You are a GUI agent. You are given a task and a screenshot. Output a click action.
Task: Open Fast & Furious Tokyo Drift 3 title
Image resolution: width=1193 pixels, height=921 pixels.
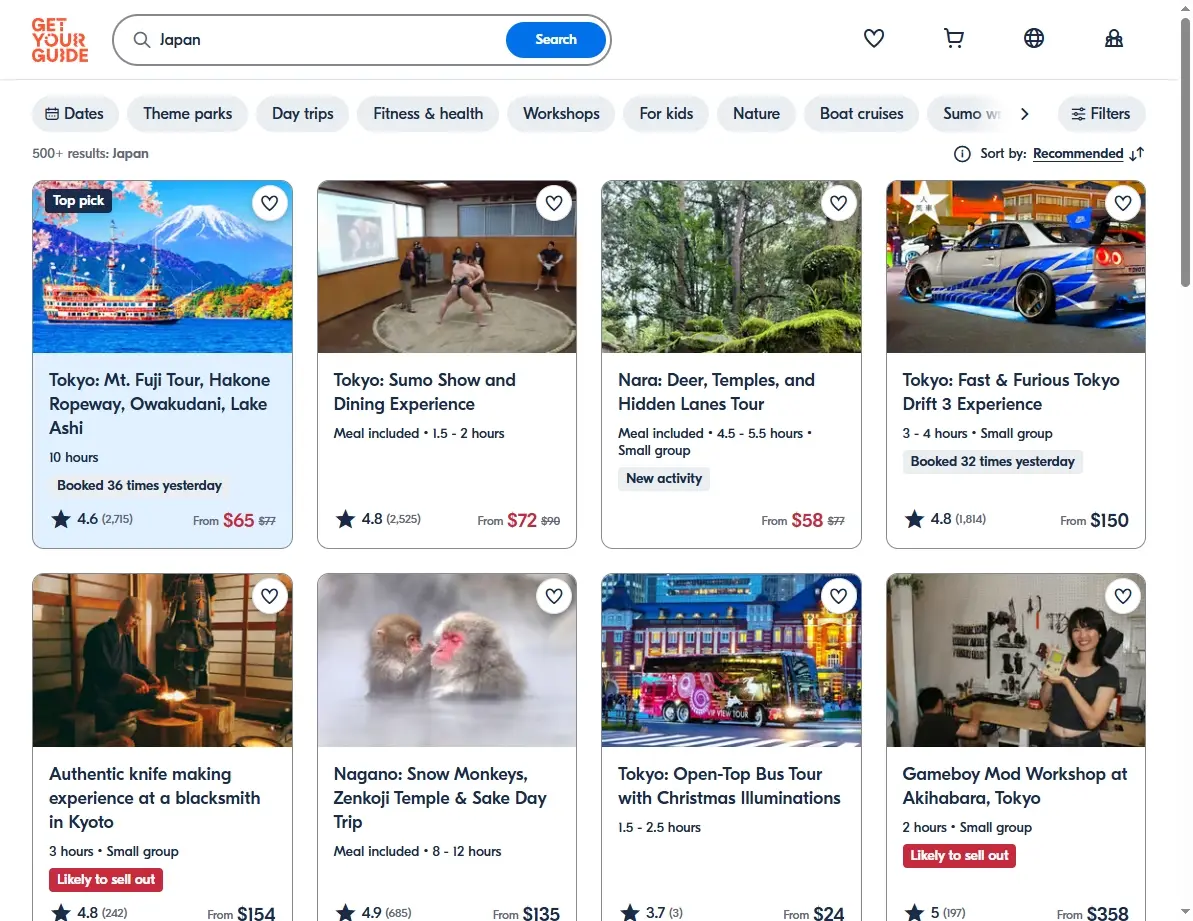coord(1010,392)
